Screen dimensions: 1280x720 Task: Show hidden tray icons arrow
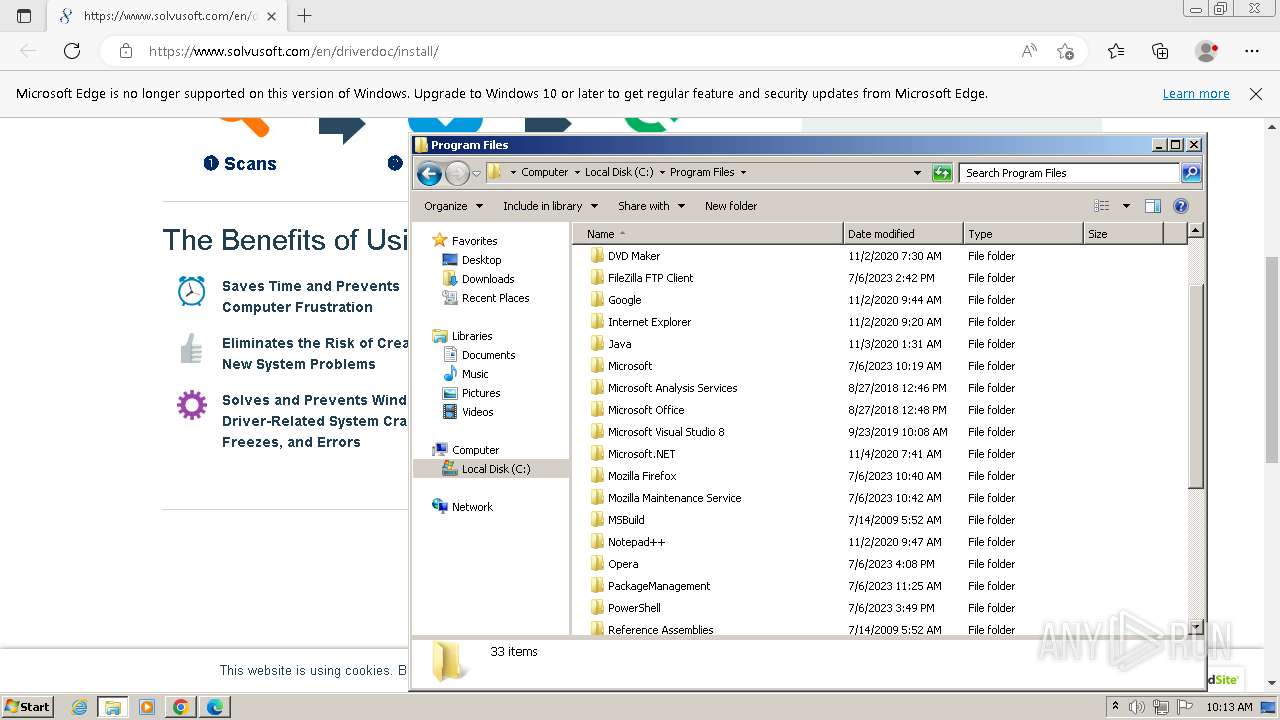(1116, 707)
